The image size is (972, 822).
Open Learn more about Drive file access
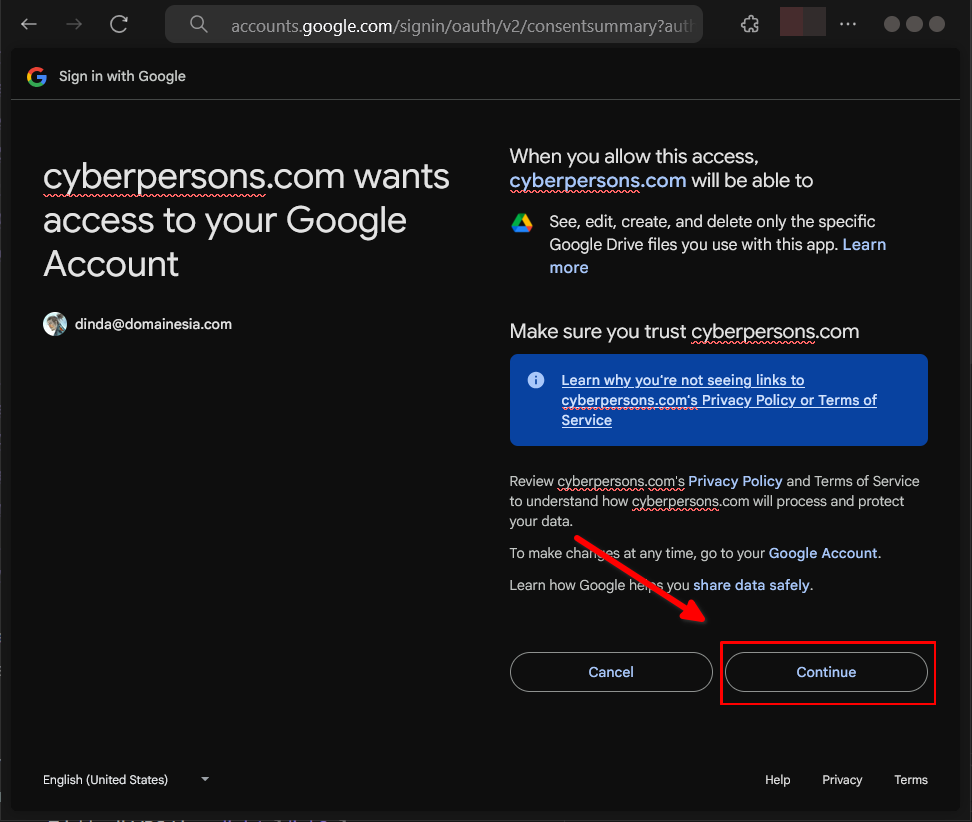[x=717, y=256]
